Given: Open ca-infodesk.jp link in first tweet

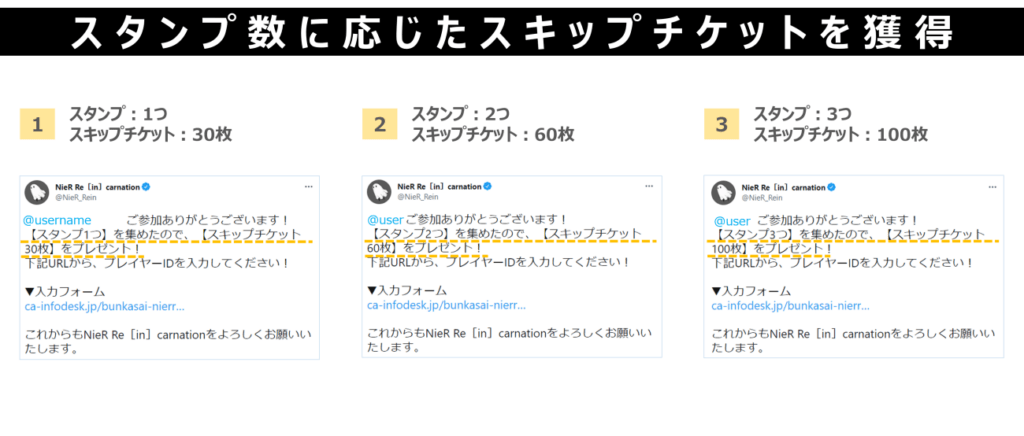Looking at the screenshot, I should (x=104, y=306).
